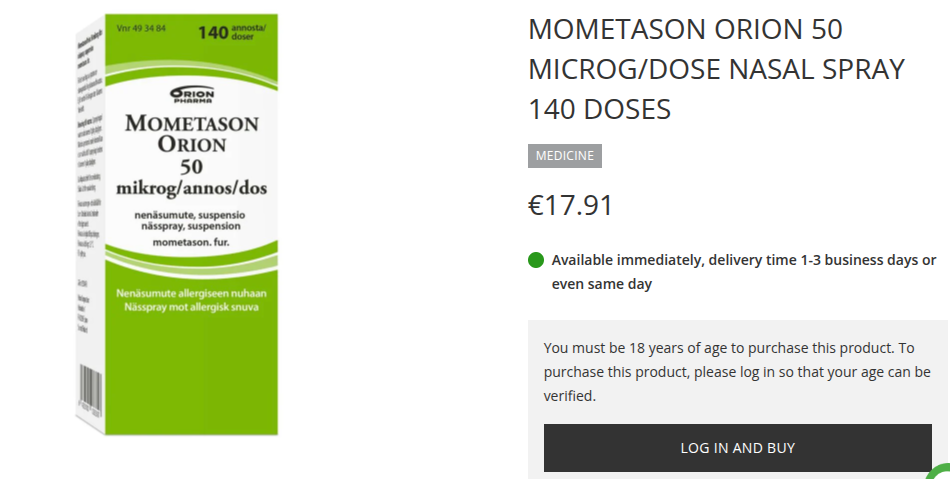Image resolution: width=950 pixels, height=479 pixels.
Task: Click 'Nenäsumute allergiseen nuhaan' text on box
Action: point(192,293)
